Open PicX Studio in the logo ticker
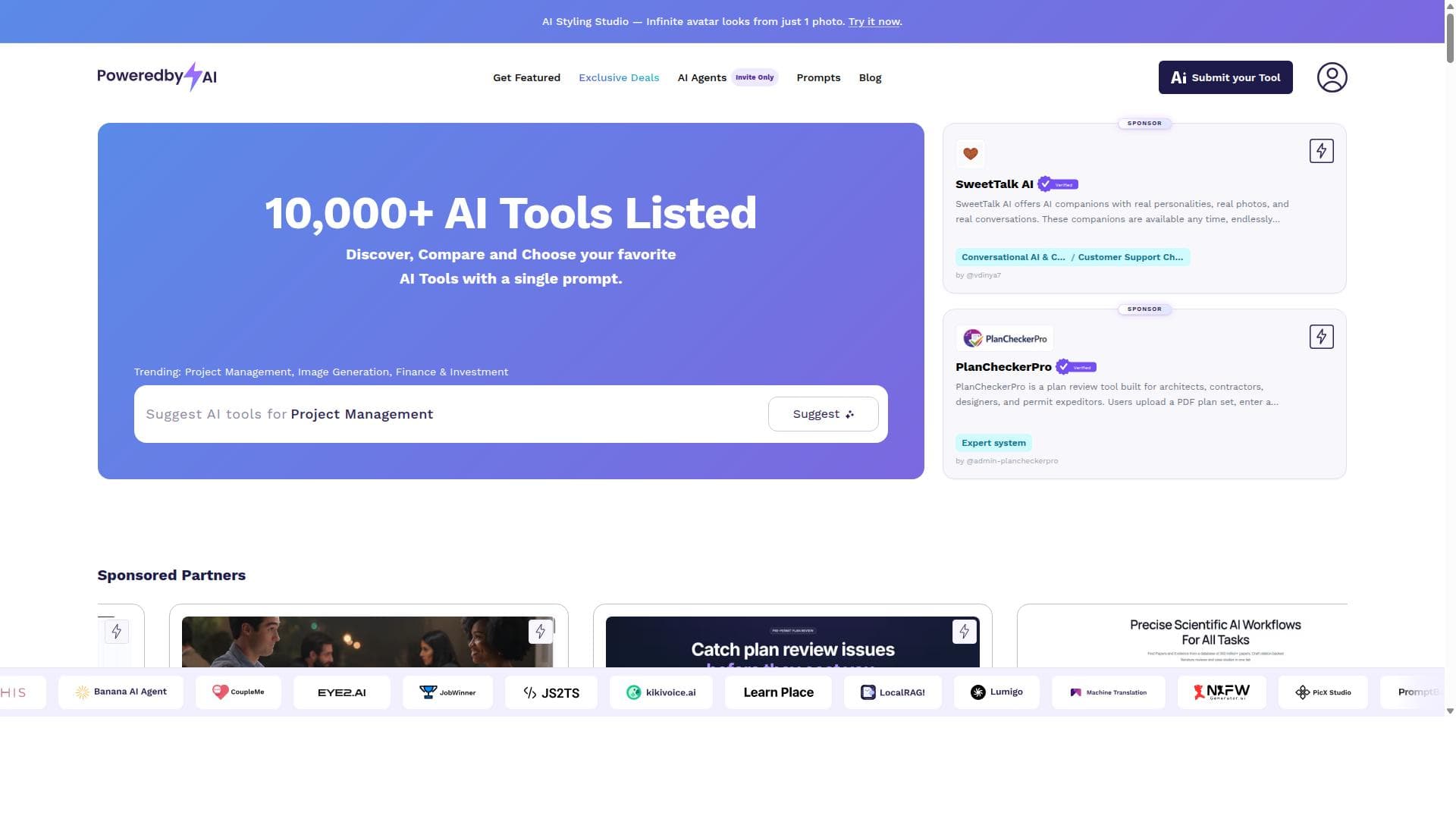This screenshot has height=819, width=1456. click(x=1323, y=692)
